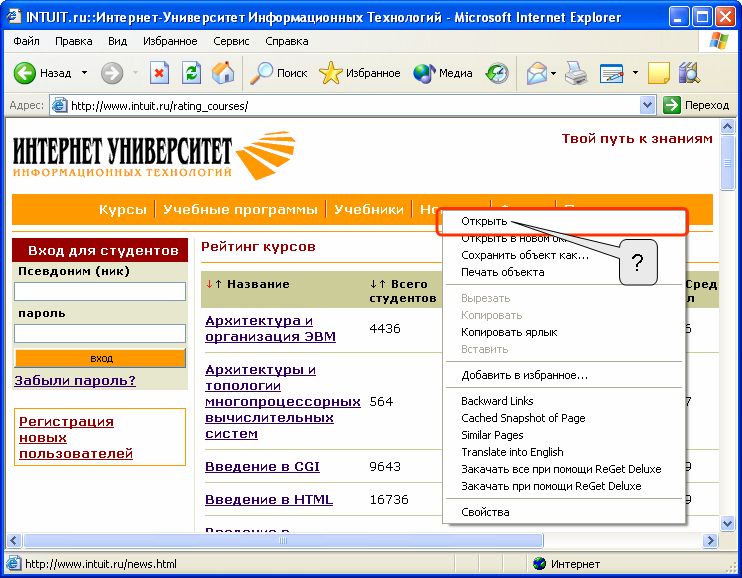
Task: Open Search (Поиск) magnifier icon
Action: (261, 73)
